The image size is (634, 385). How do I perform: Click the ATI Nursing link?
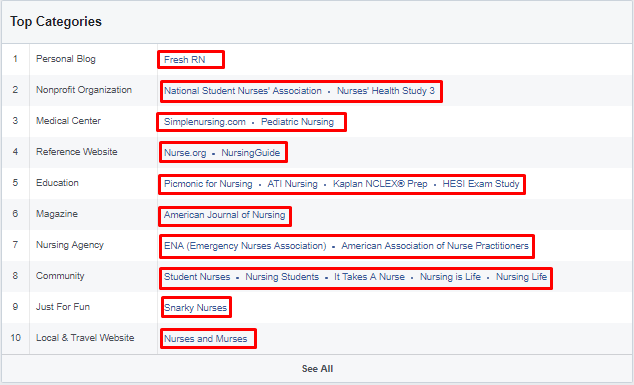pyautogui.click(x=292, y=184)
